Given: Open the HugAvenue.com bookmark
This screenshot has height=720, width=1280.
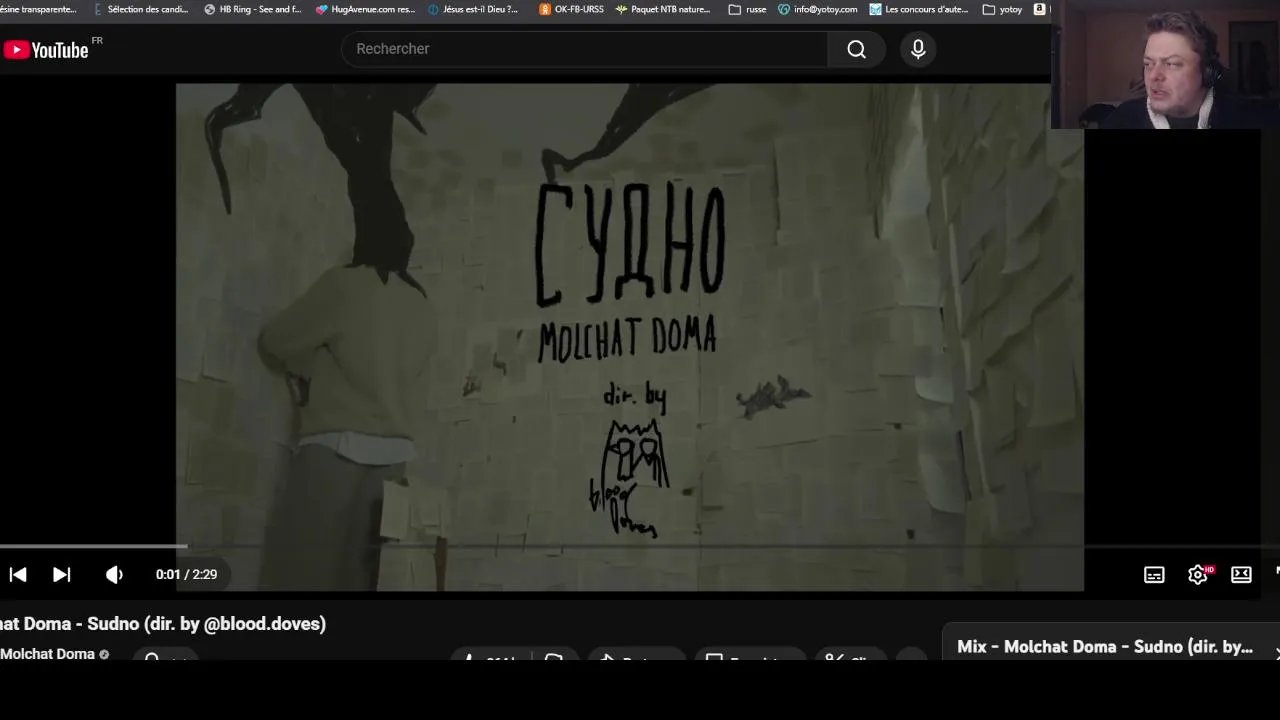Looking at the screenshot, I should [x=365, y=9].
